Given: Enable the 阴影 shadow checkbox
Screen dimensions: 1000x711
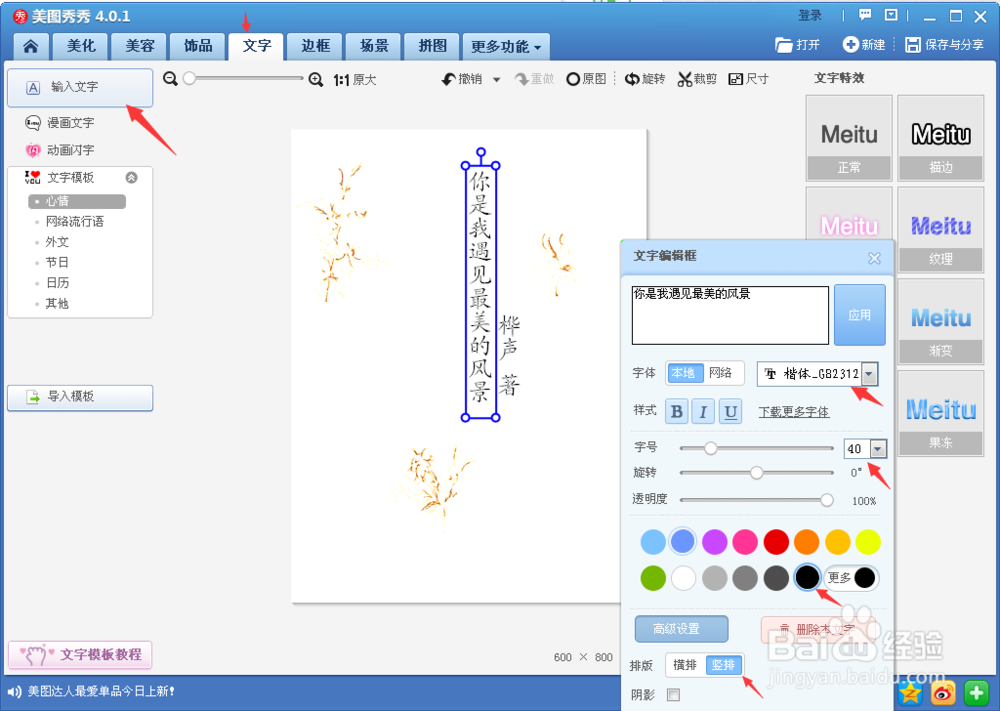Looking at the screenshot, I should click(673, 694).
